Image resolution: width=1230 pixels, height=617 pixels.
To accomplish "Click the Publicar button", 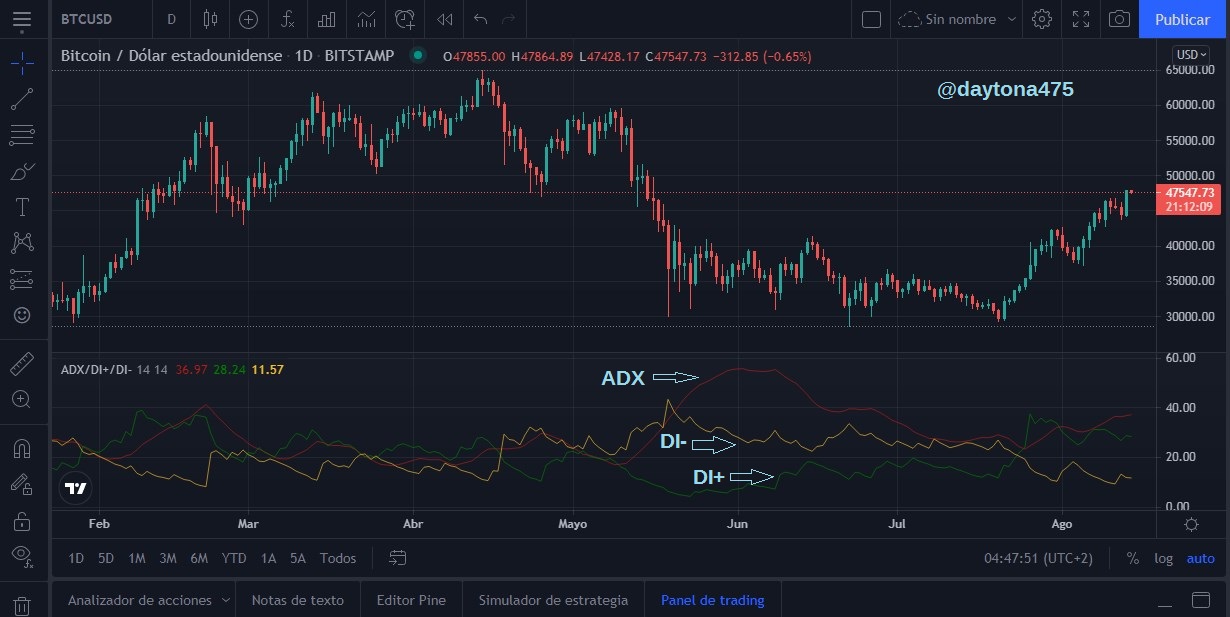I will 1182,19.
